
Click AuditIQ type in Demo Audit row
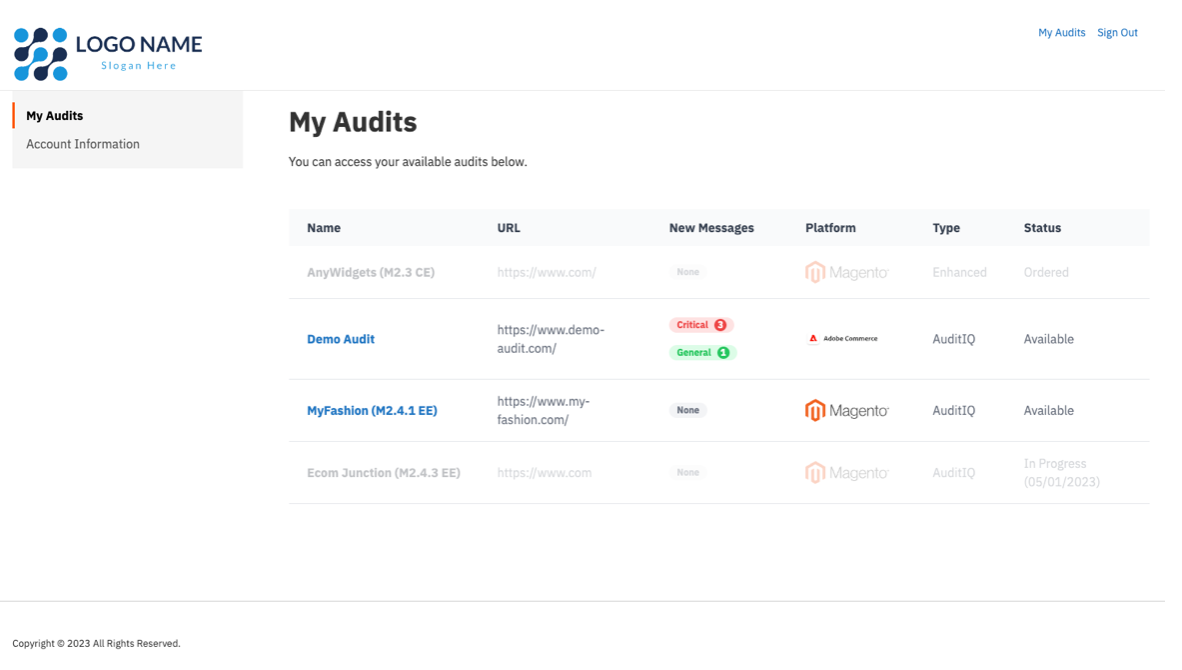954,339
